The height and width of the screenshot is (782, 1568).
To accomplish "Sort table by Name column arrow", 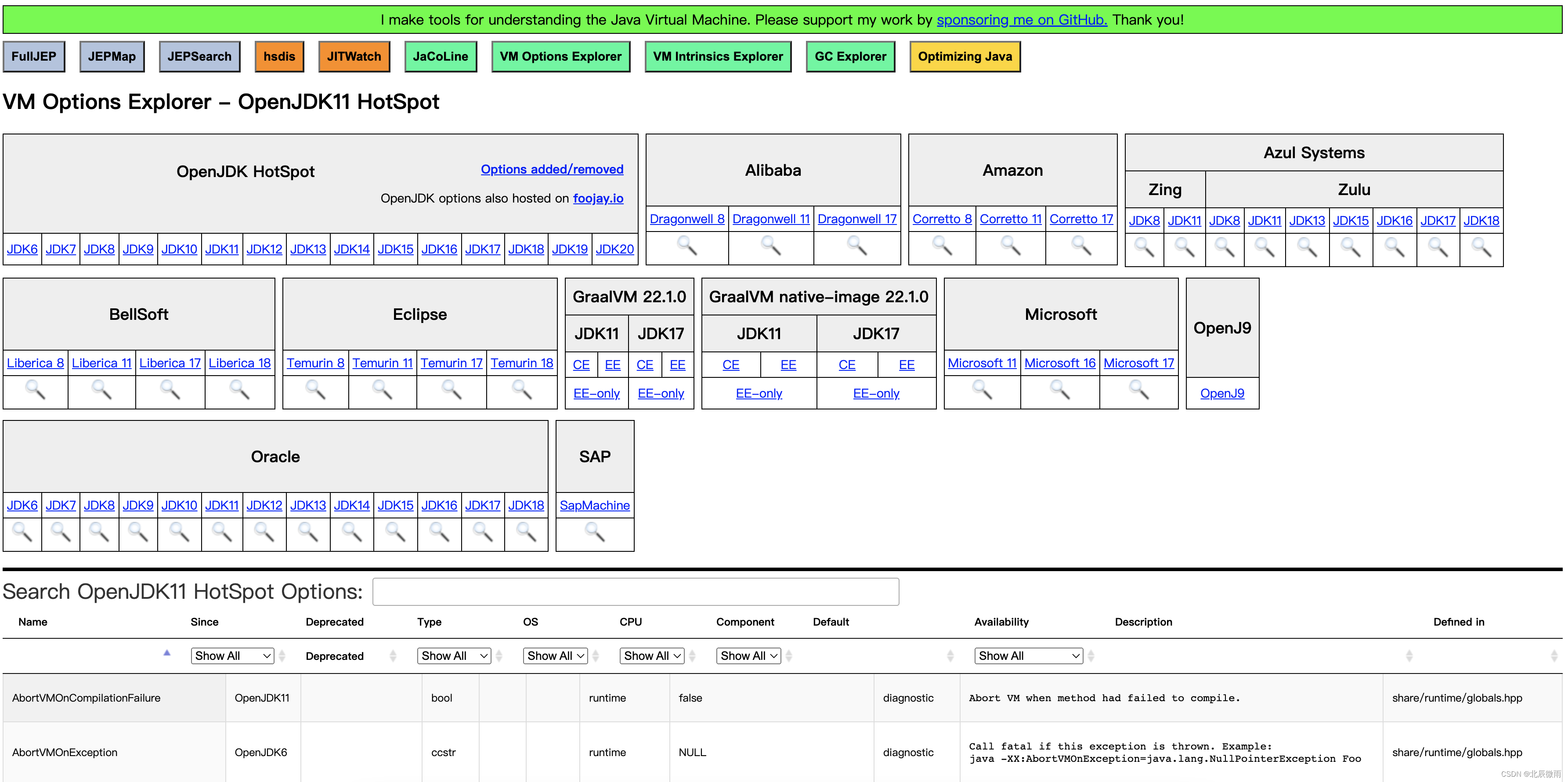I will point(167,653).
